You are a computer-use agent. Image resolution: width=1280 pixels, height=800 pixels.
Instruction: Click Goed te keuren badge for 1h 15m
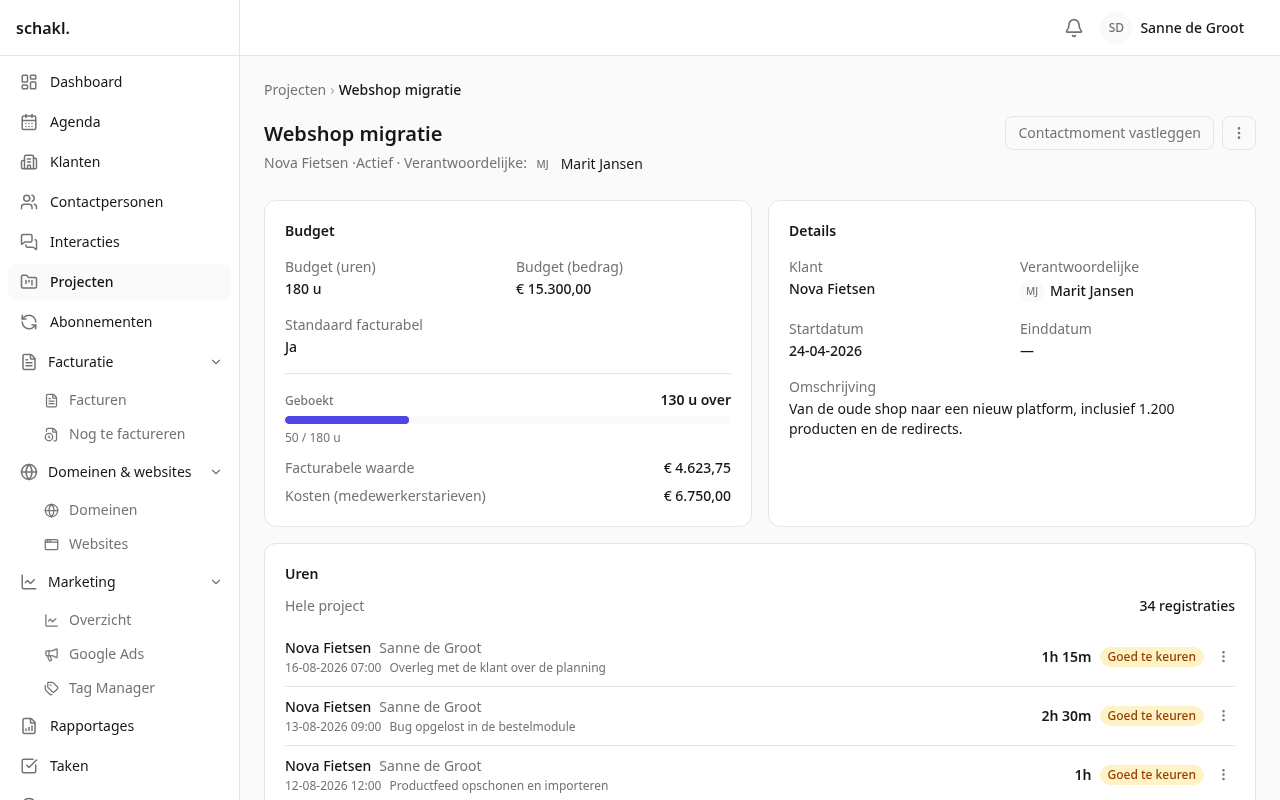point(1152,657)
